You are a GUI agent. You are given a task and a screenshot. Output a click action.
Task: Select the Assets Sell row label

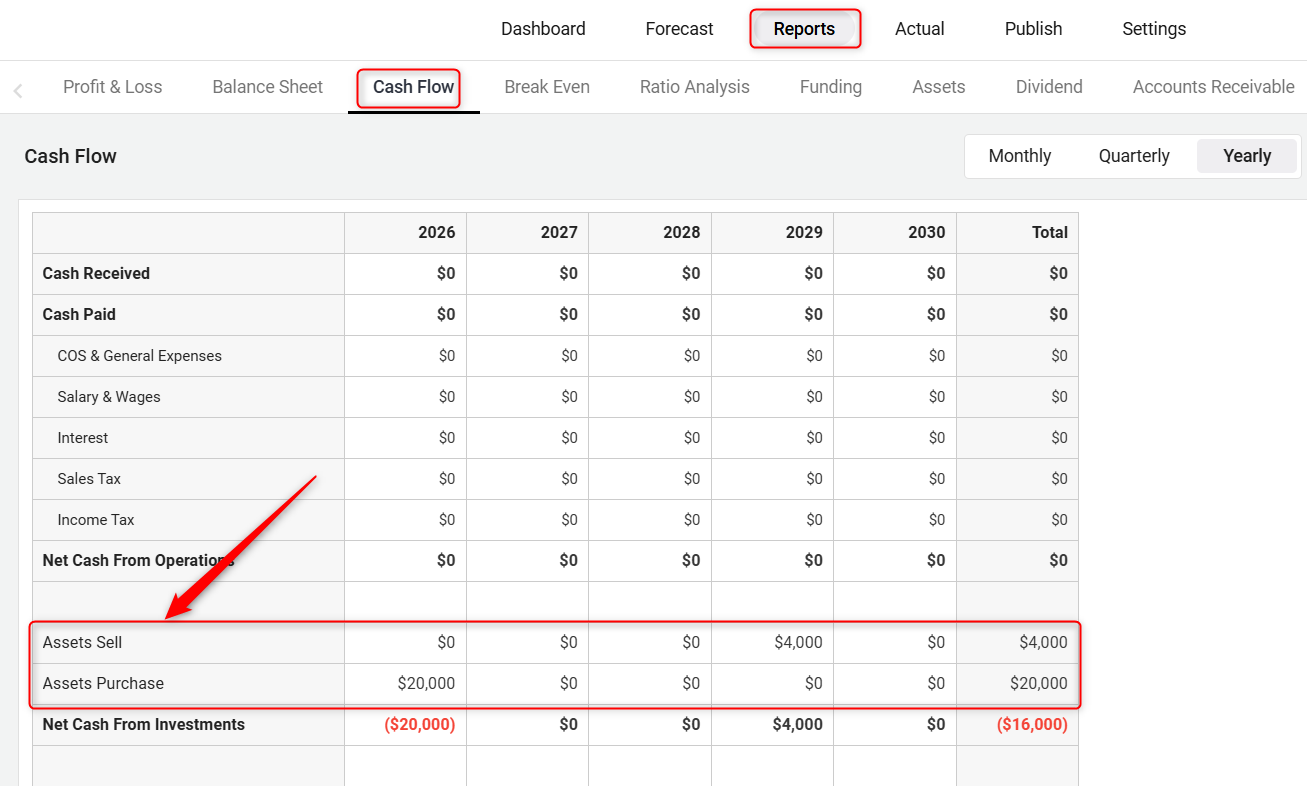[x=82, y=642]
